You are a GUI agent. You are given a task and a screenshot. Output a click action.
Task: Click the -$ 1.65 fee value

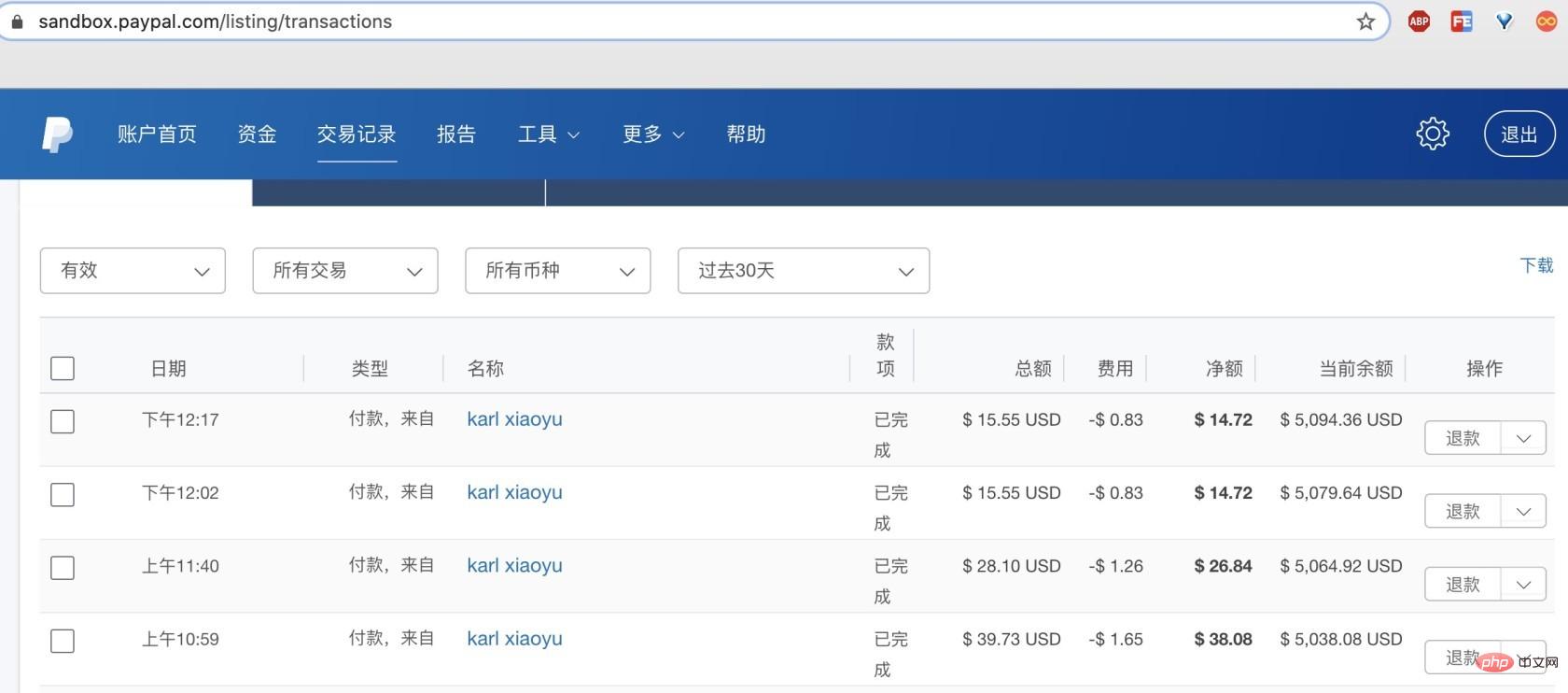tap(1115, 639)
